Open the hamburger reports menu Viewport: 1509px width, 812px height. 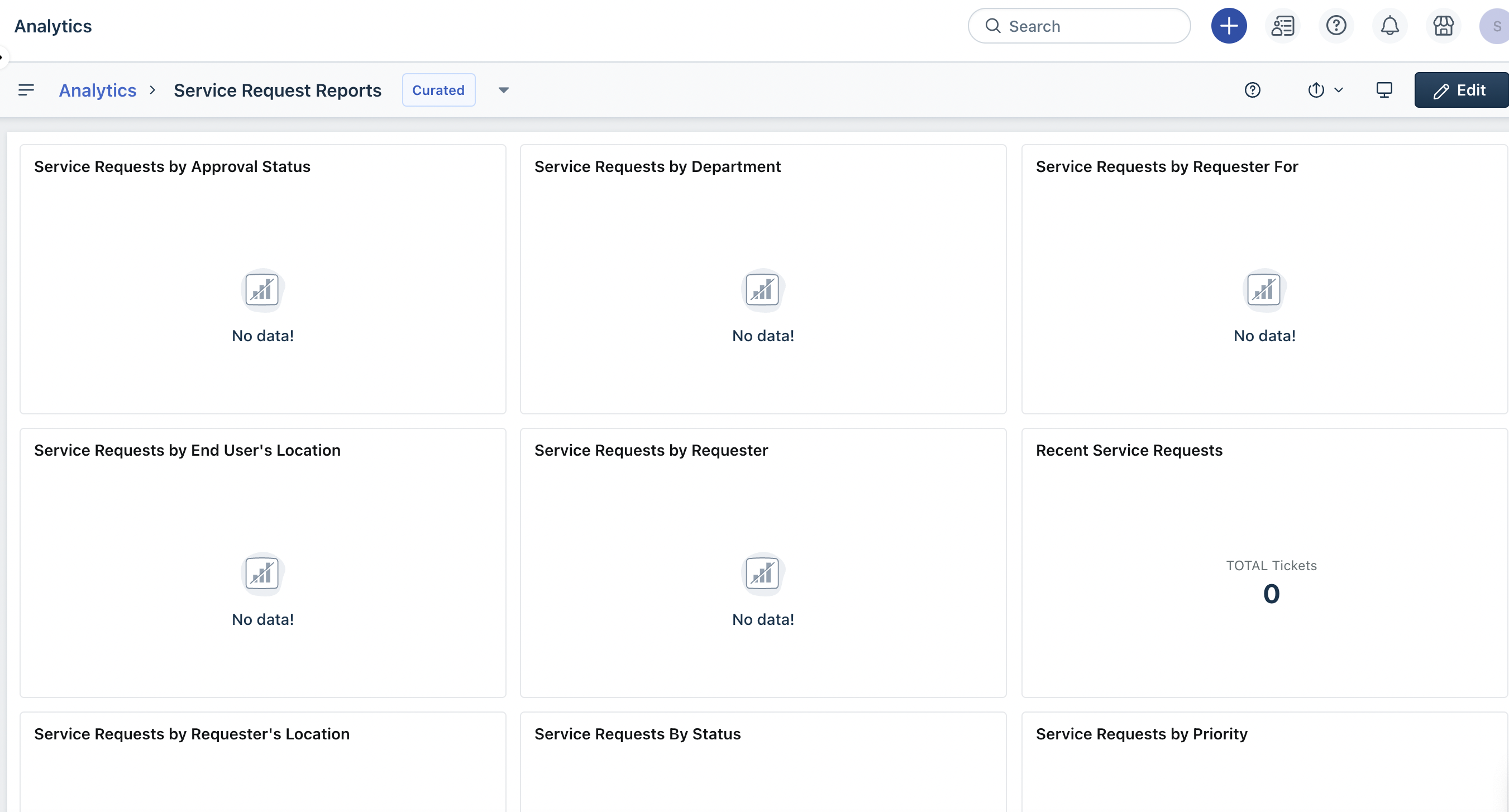26,90
